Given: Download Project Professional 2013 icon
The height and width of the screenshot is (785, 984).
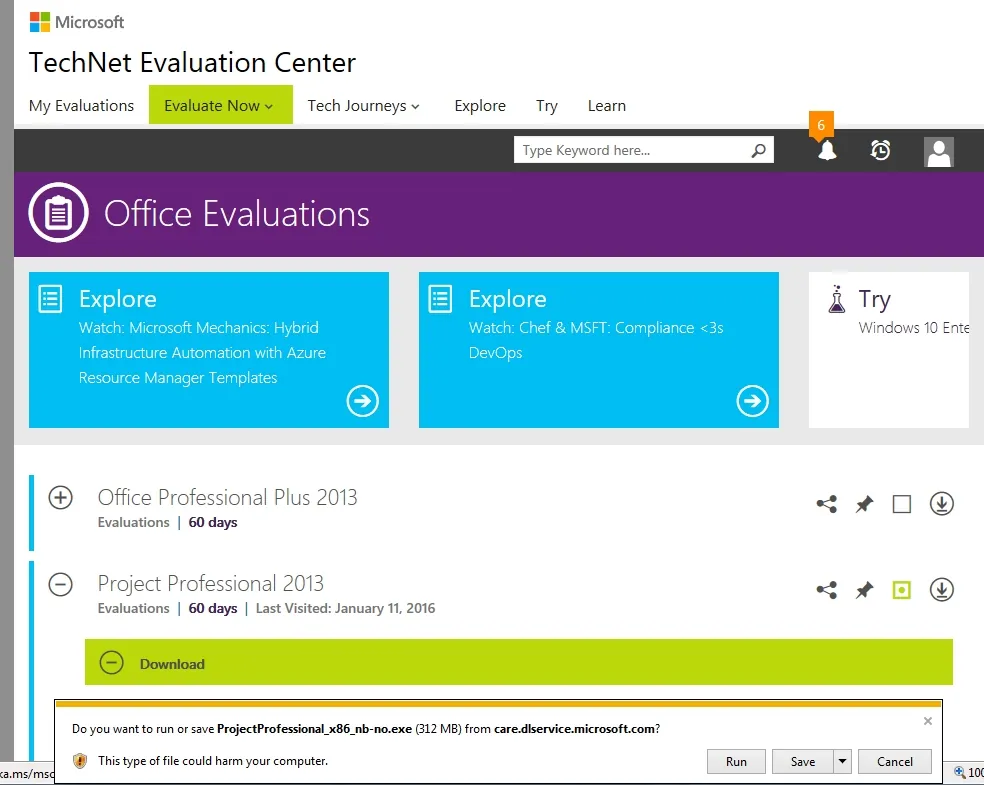Looking at the screenshot, I should 941,590.
